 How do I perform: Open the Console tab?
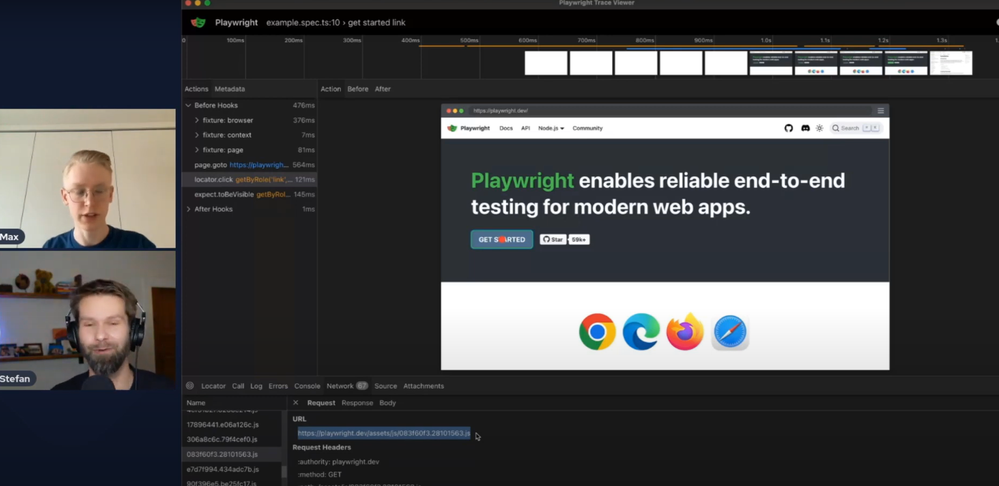tap(307, 386)
